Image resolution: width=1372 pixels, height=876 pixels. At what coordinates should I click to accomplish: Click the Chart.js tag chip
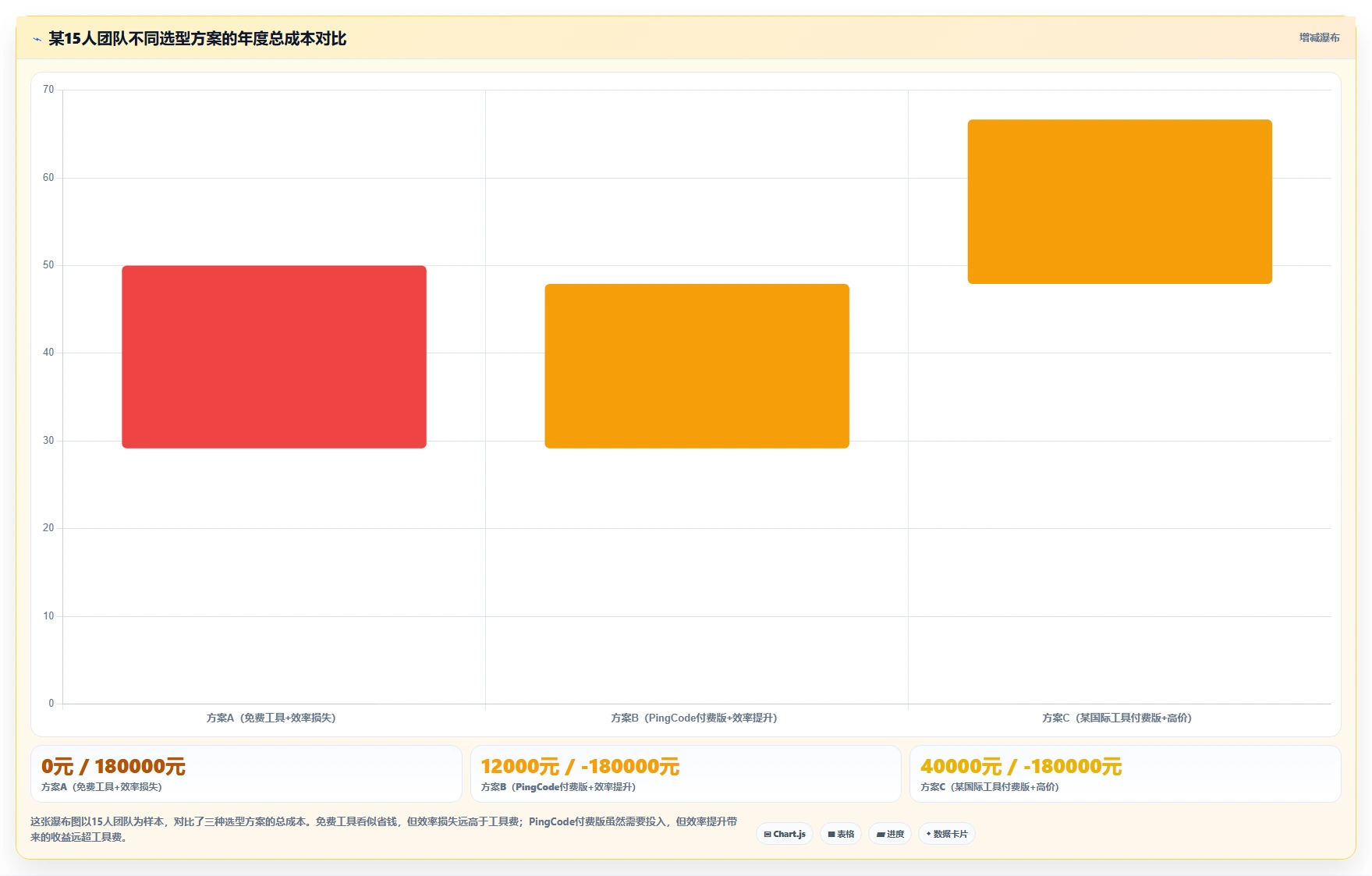coord(785,834)
